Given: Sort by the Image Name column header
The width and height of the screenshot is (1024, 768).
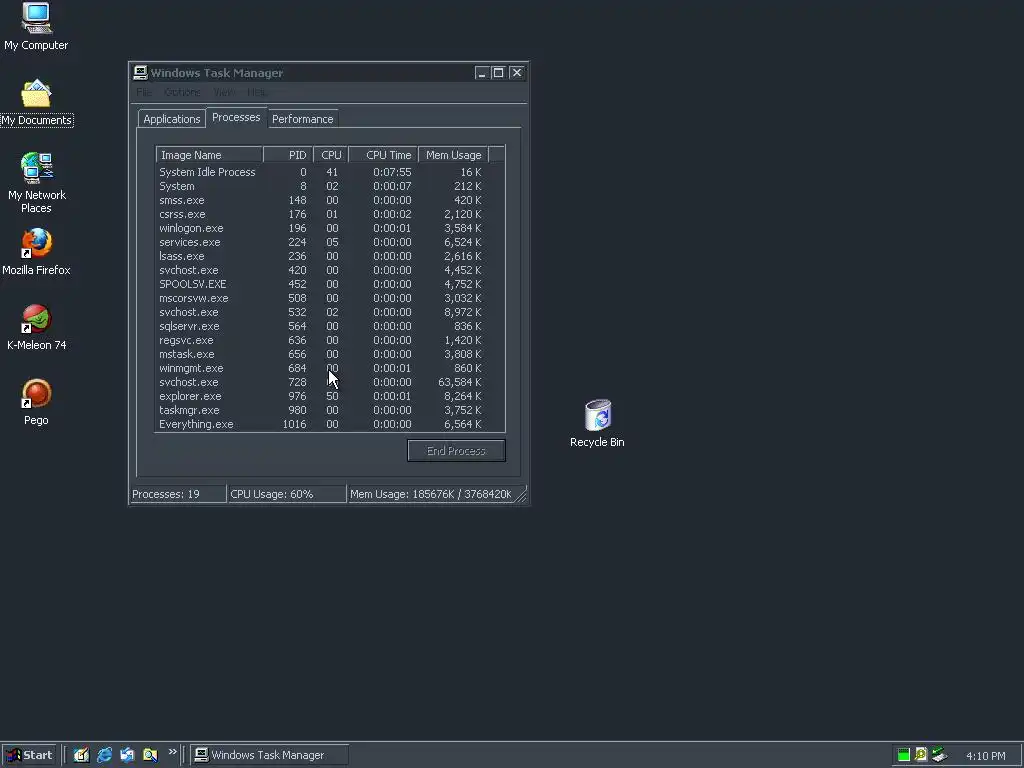Looking at the screenshot, I should point(209,155).
